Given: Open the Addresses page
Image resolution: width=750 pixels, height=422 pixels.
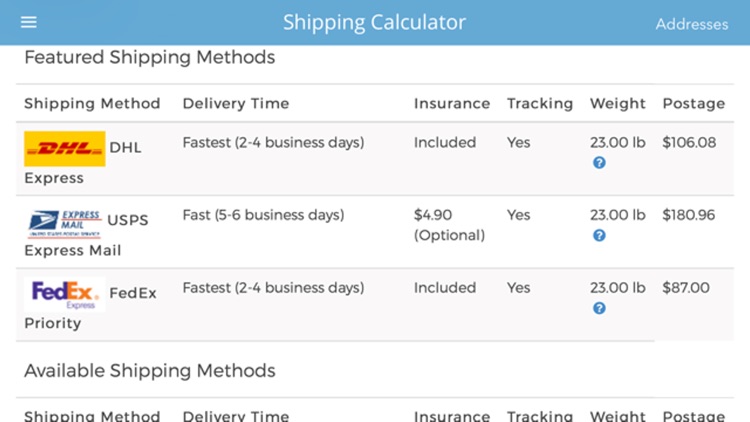Looking at the screenshot, I should [692, 24].
